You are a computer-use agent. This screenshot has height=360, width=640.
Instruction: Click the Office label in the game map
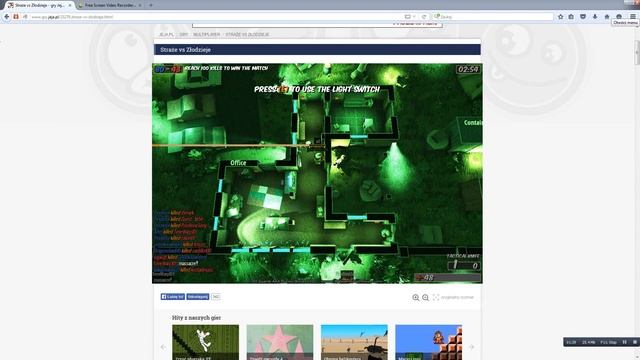pos(238,163)
